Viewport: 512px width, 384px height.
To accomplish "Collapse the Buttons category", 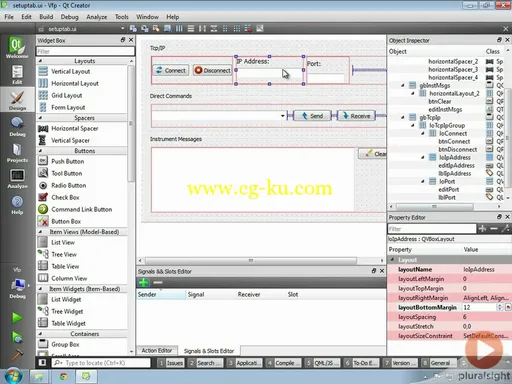I will (40, 151).
